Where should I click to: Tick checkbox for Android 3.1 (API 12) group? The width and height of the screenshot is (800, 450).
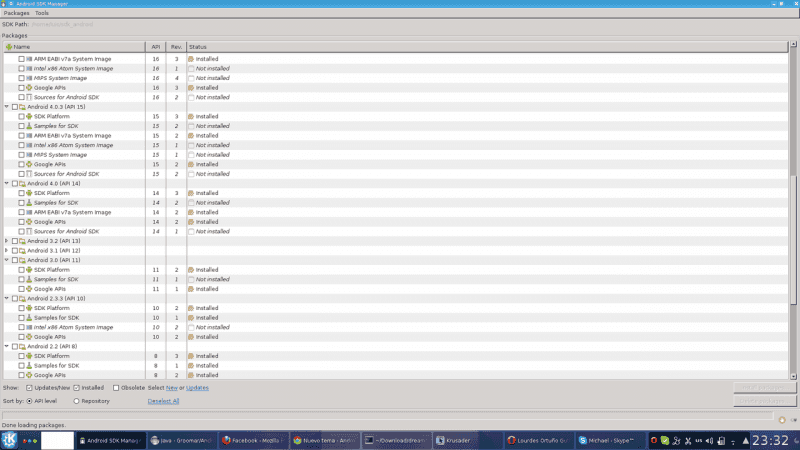click(x=15, y=251)
